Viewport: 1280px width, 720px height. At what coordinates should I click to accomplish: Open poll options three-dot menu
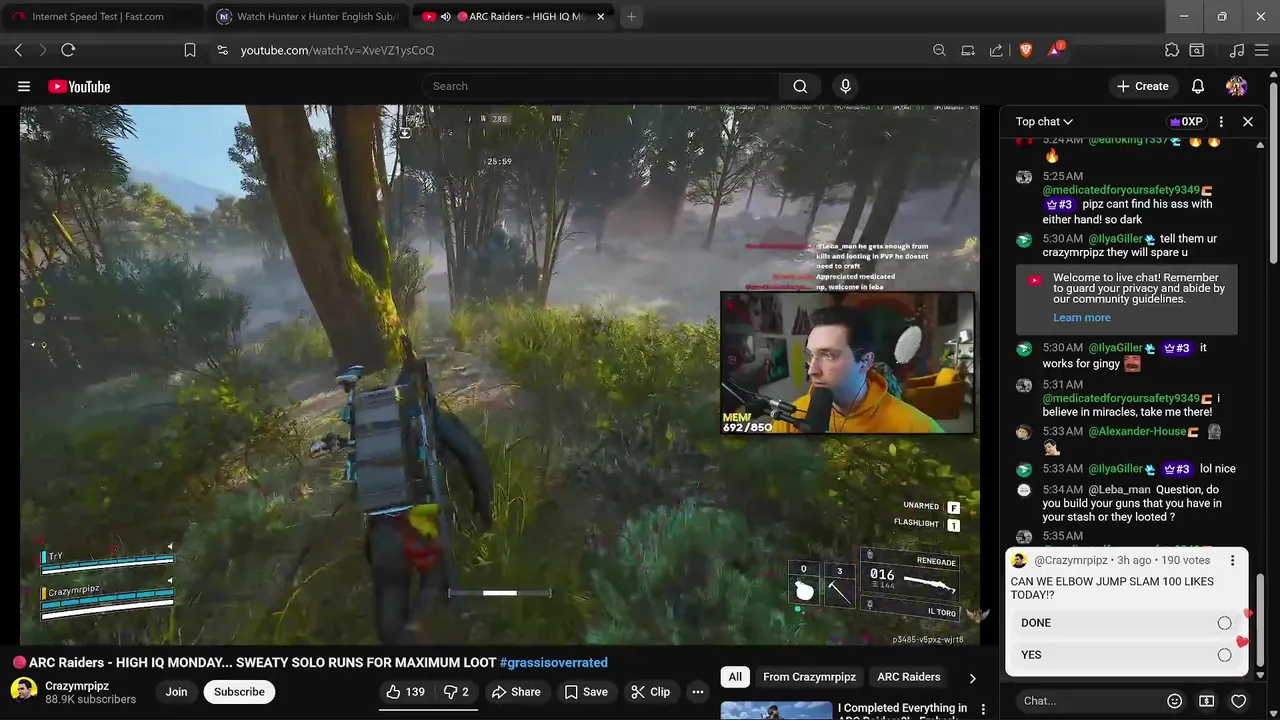click(x=1232, y=561)
